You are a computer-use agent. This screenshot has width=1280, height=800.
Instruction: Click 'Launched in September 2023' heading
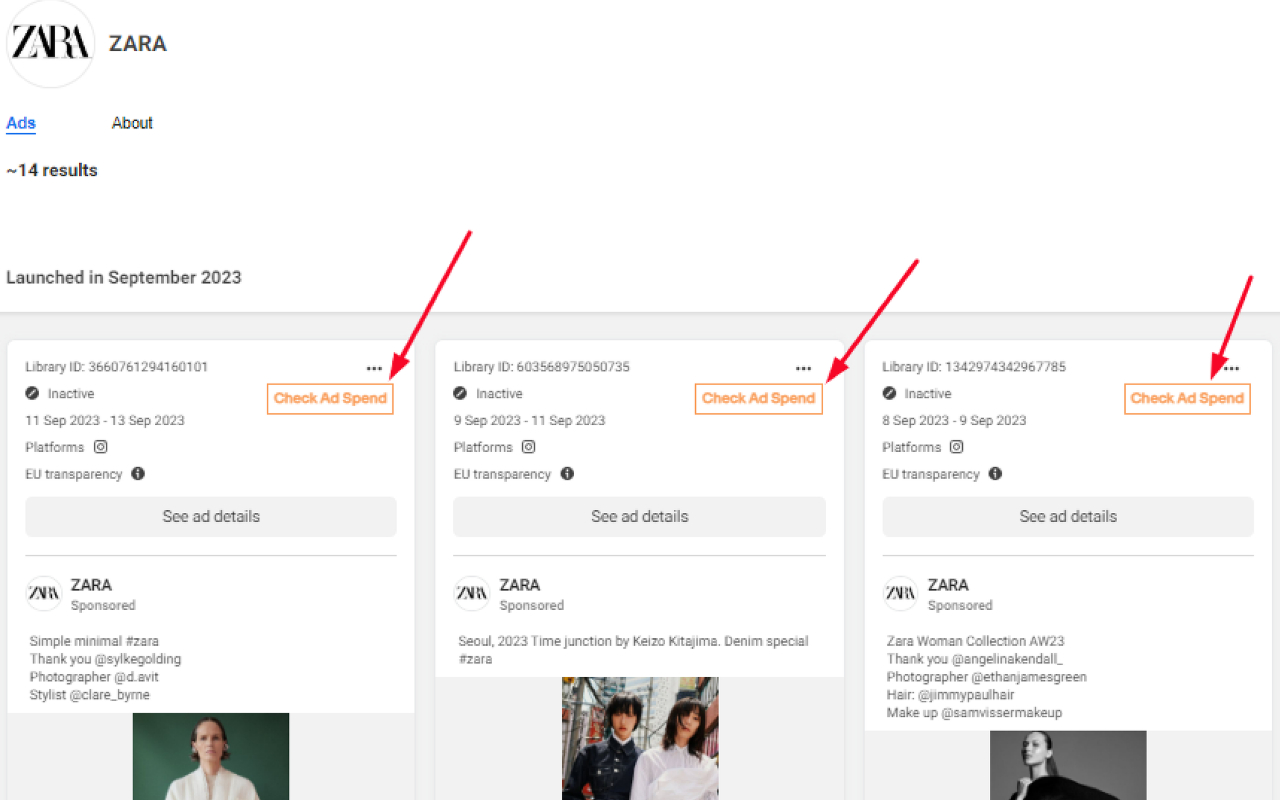click(124, 277)
